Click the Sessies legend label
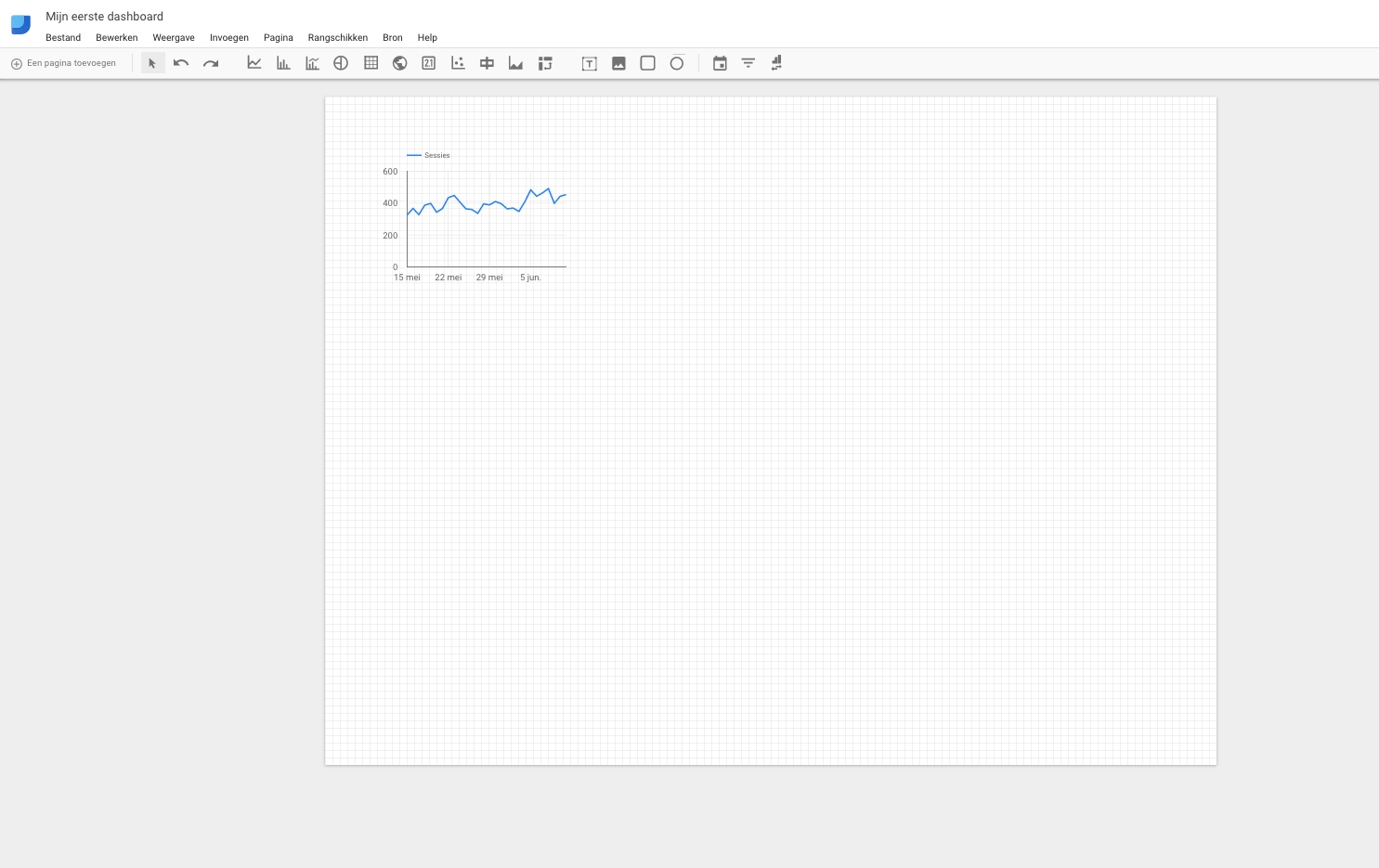The height and width of the screenshot is (868, 1379). pyautogui.click(x=437, y=155)
